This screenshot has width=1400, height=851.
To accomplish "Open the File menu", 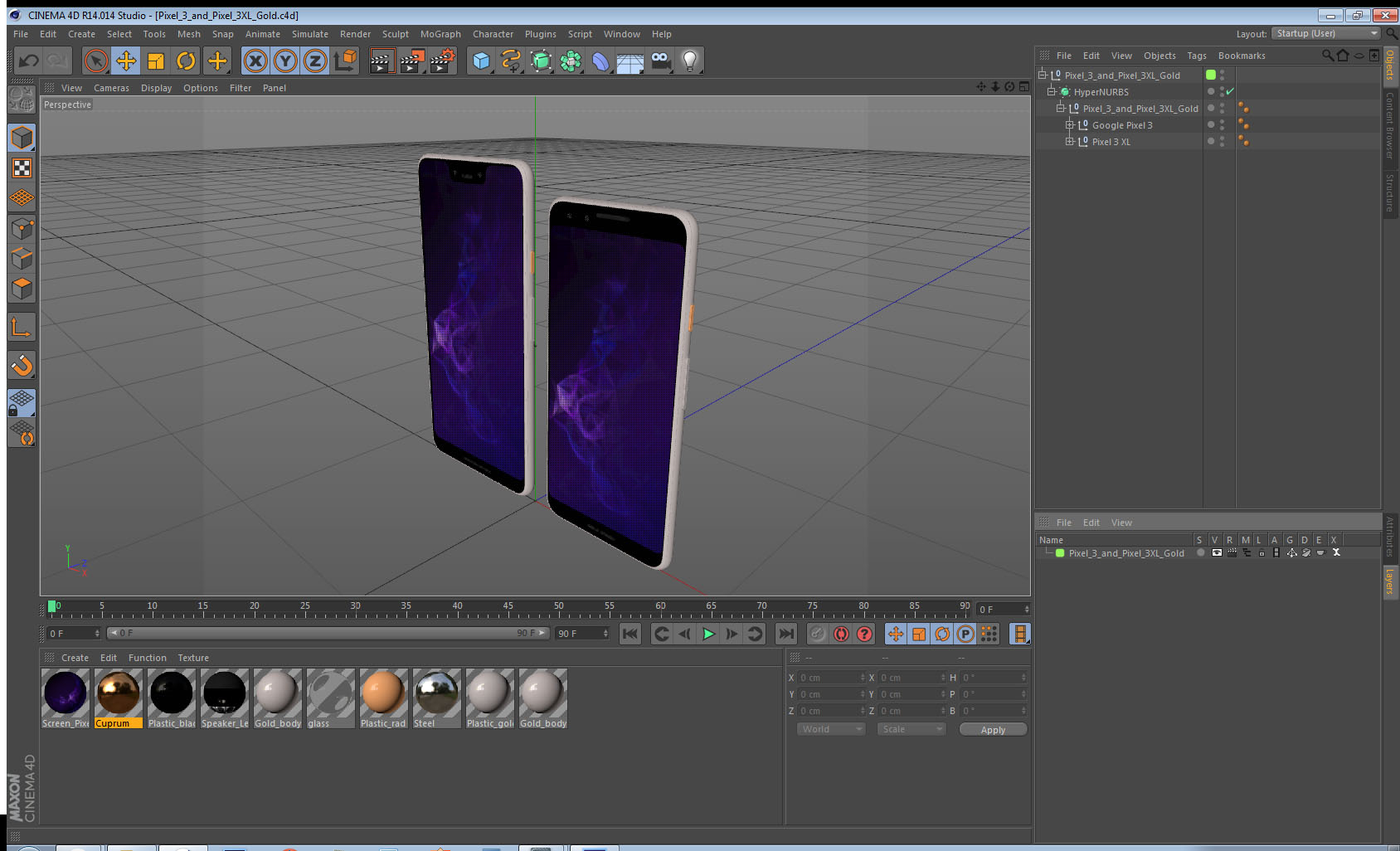I will tap(21, 34).
